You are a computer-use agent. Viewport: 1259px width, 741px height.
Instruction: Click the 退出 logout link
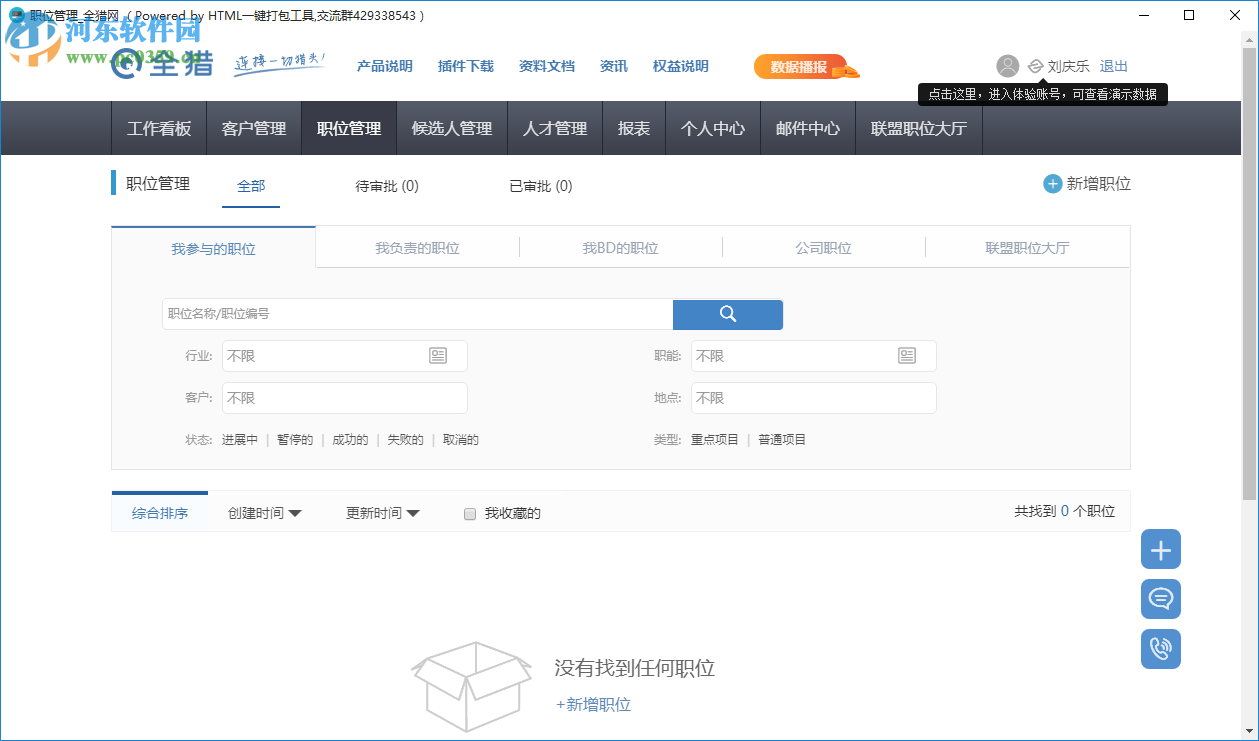click(x=1113, y=66)
